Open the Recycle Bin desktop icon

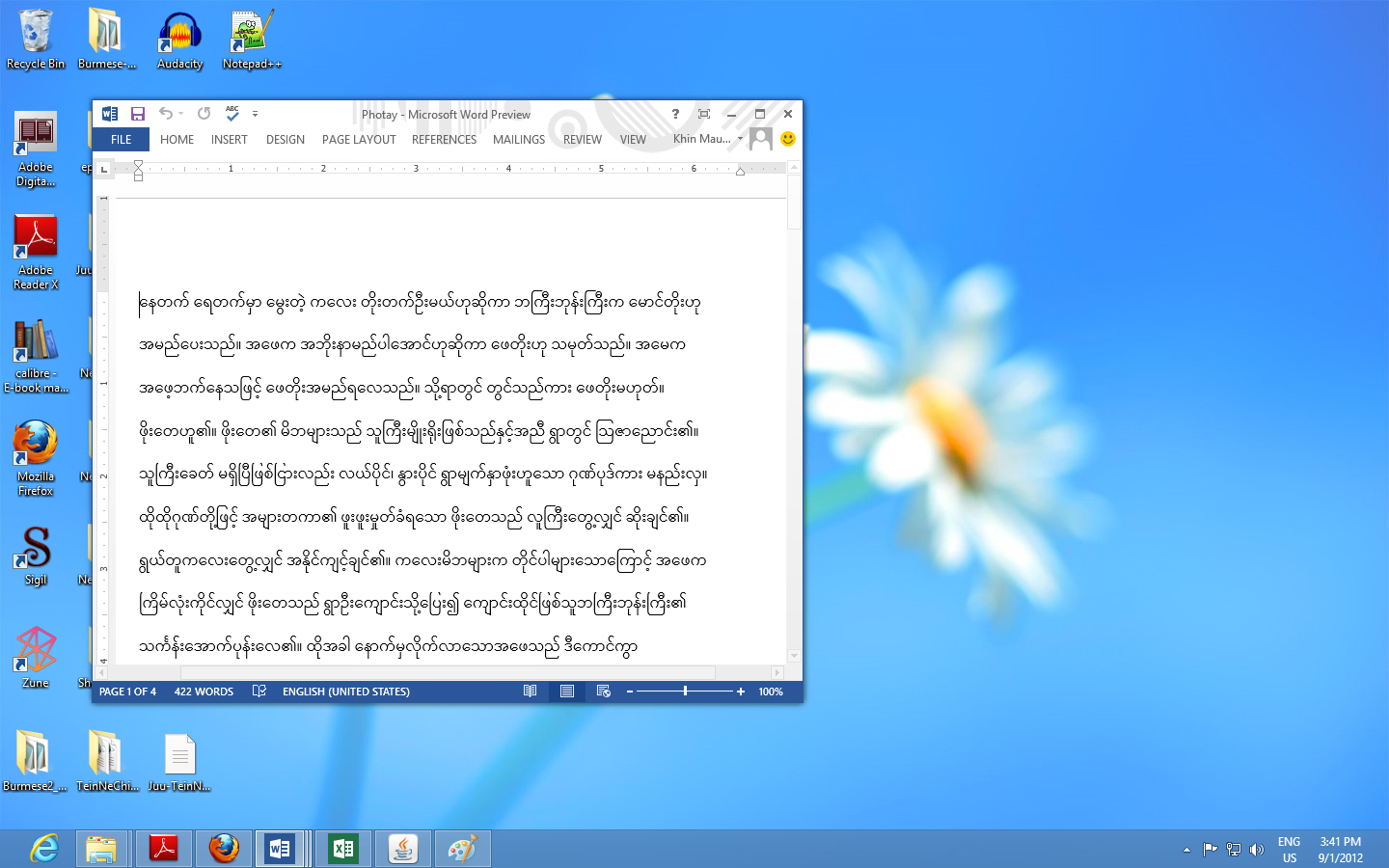pos(36,40)
